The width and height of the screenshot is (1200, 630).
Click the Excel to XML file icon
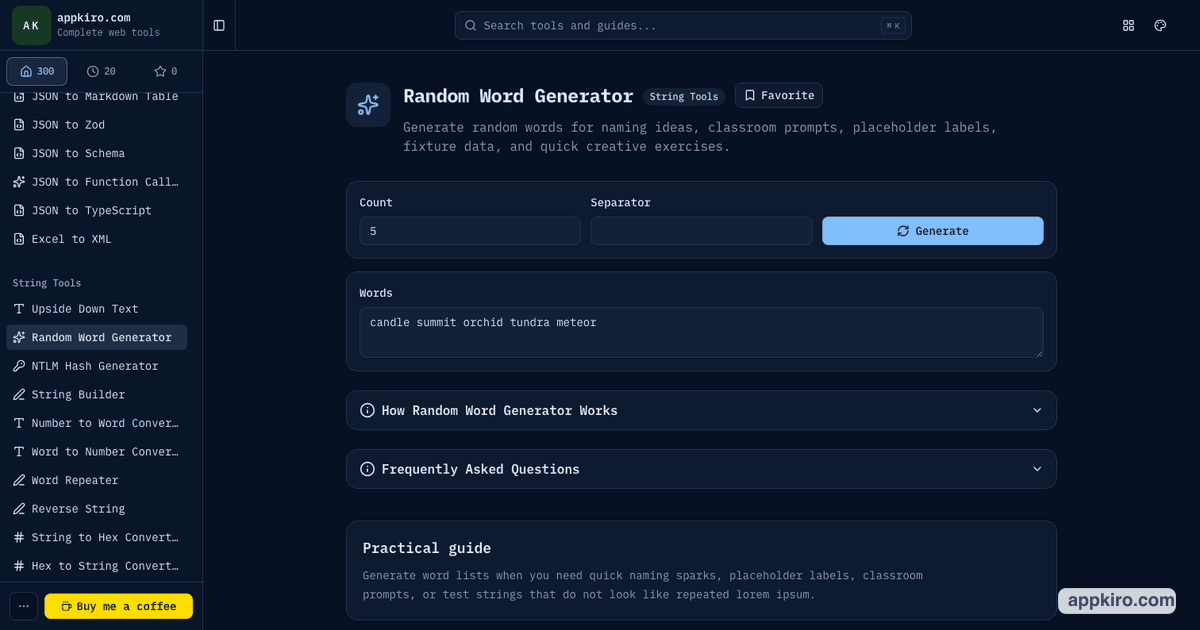[19, 239]
